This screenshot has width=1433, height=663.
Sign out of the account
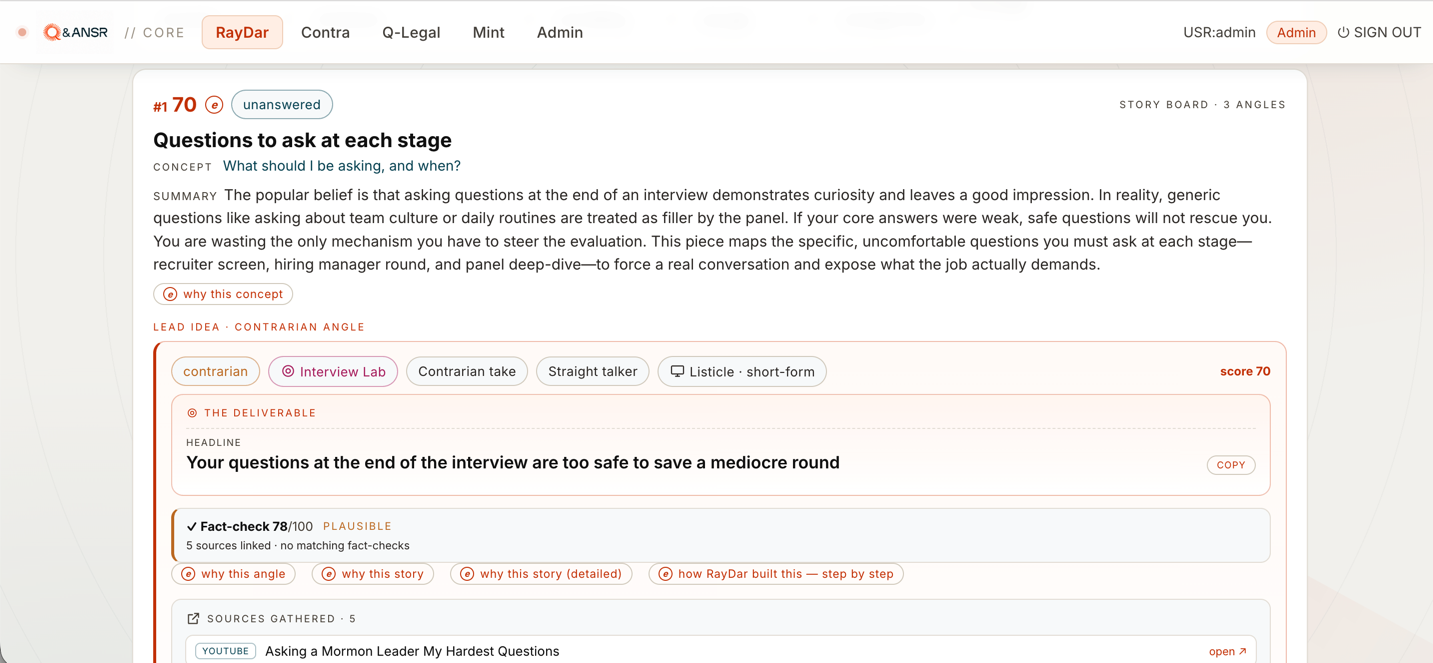1379,32
